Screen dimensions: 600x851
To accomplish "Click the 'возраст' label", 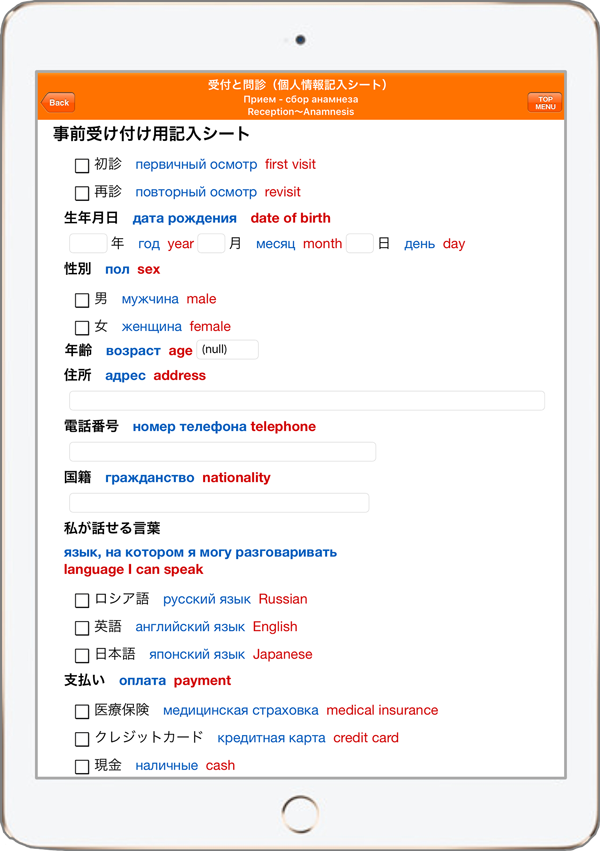I will point(133,351).
